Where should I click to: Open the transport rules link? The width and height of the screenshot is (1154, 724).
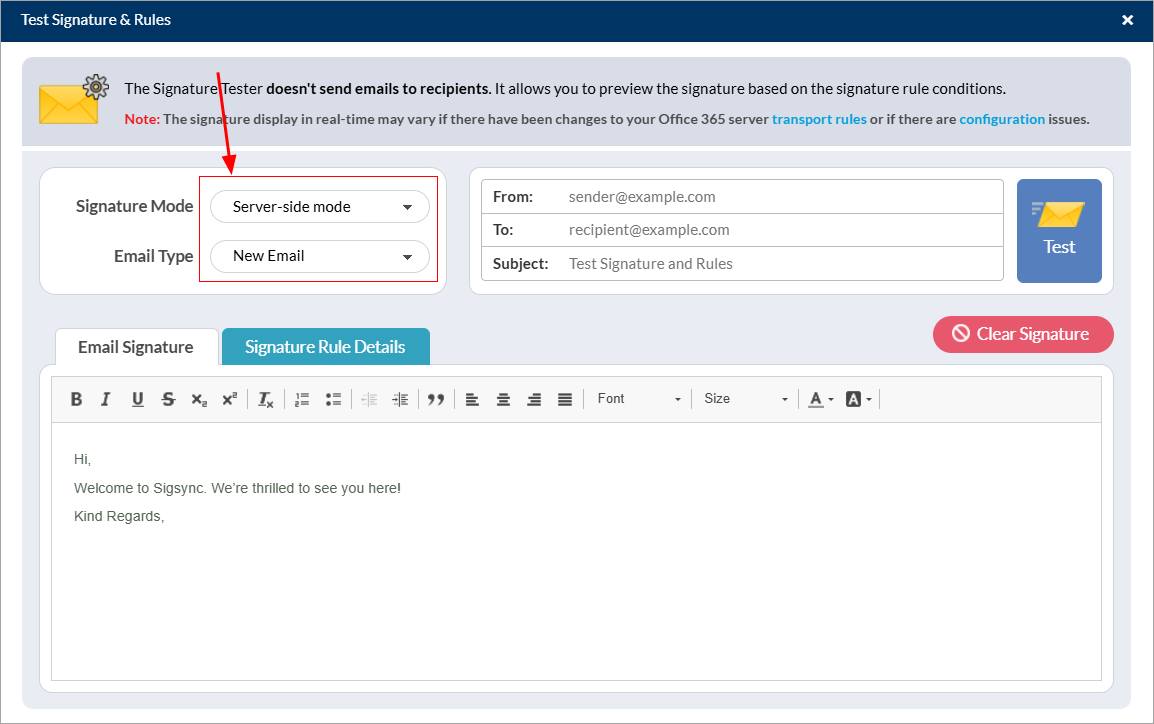pos(819,119)
